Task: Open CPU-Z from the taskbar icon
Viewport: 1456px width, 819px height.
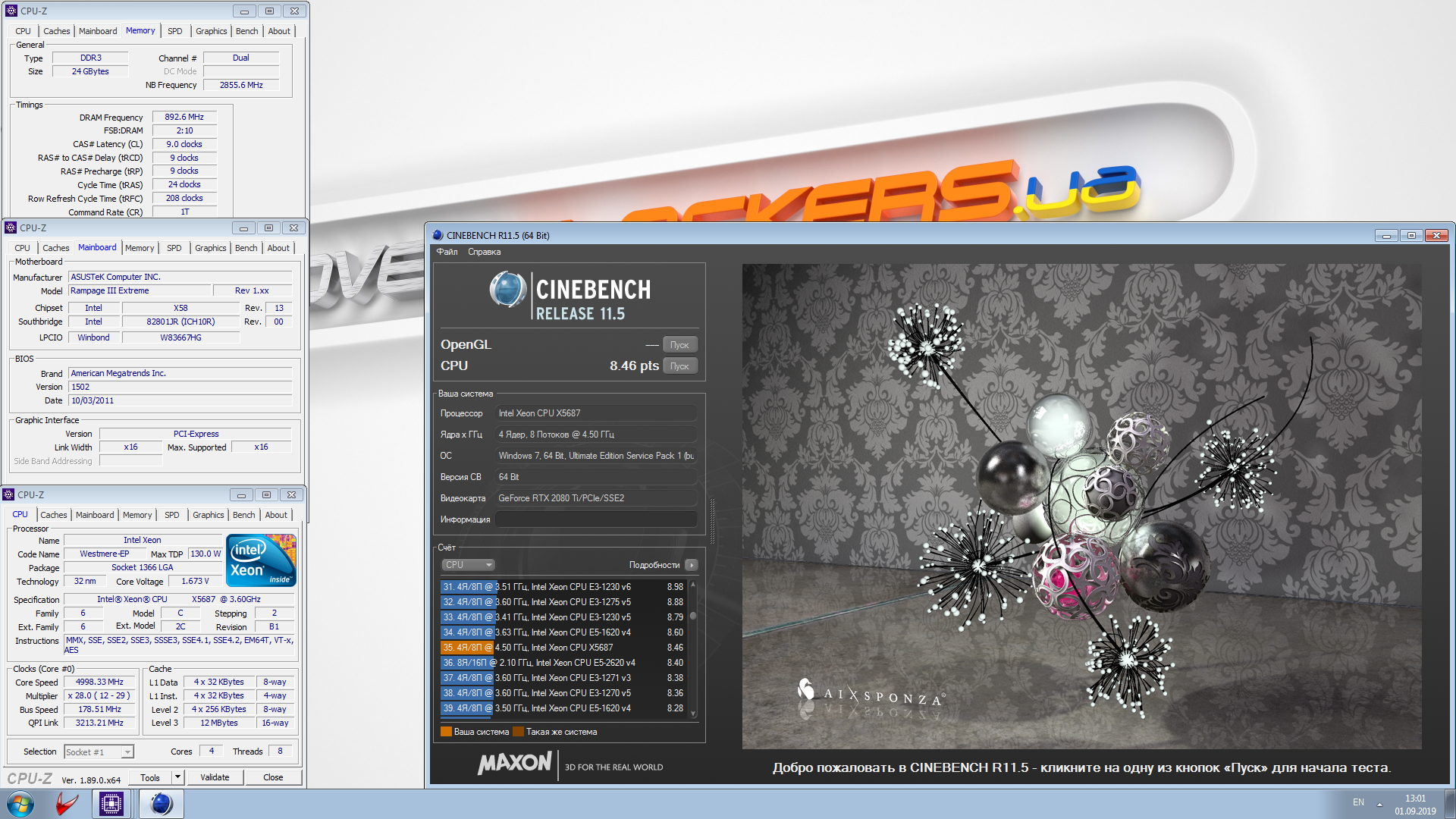Action: (x=111, y=804)
